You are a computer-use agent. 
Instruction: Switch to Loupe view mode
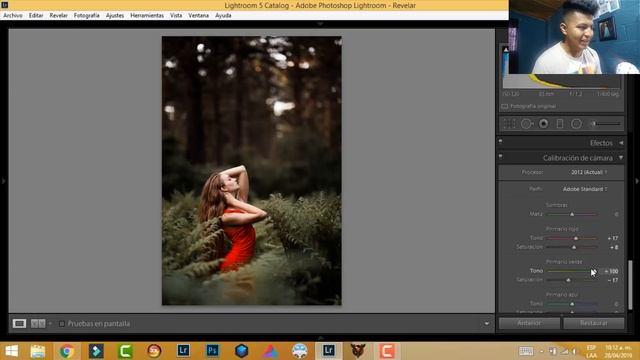(x=19, y=324)
